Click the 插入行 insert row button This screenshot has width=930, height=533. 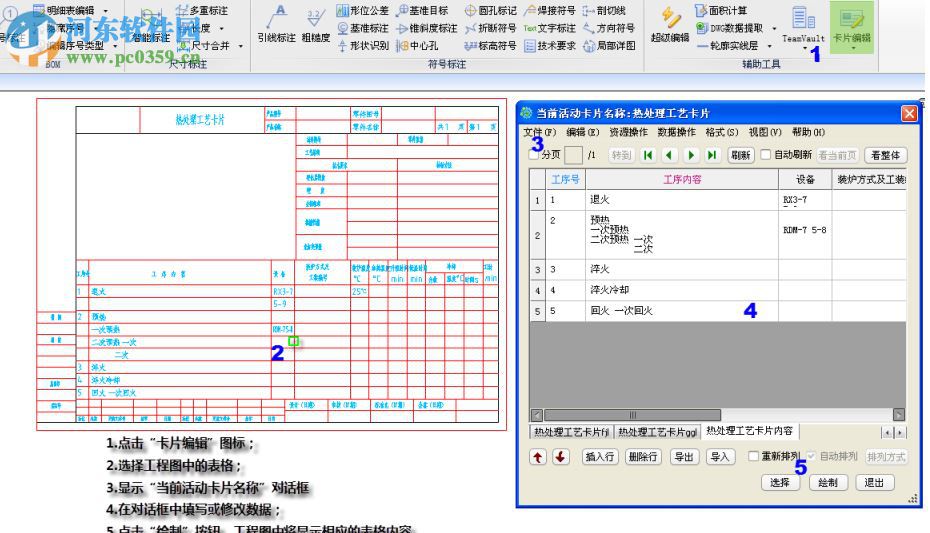coord(599,457)
